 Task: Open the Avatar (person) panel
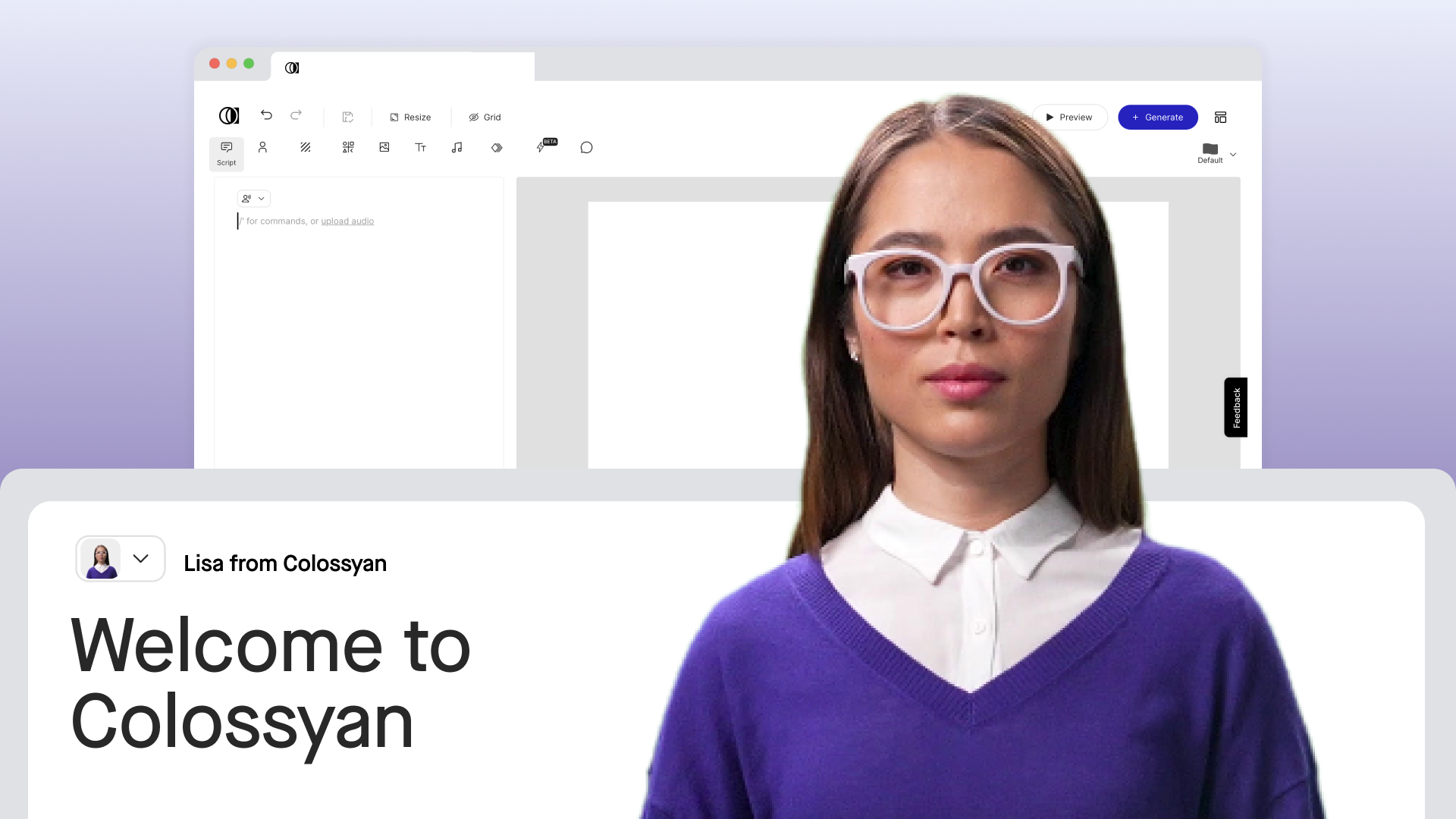click(262, 147)
